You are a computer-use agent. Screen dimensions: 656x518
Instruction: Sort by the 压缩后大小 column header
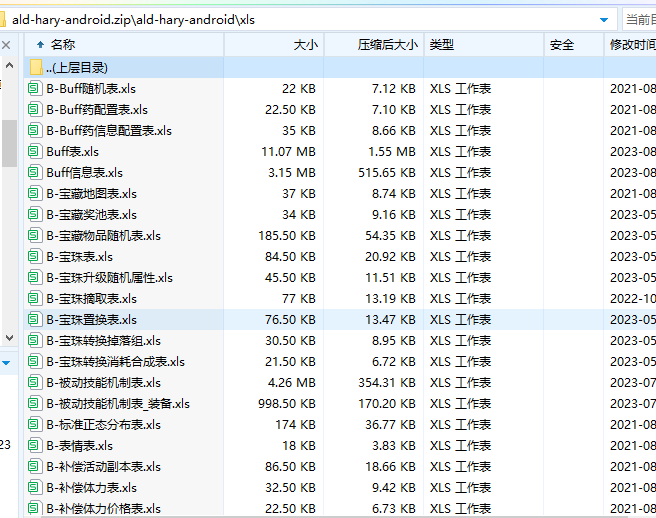(387, 44)
